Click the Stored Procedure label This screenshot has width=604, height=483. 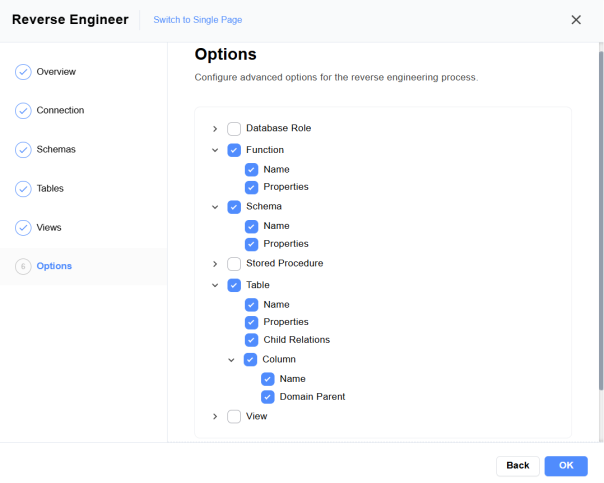pos(285,263)
